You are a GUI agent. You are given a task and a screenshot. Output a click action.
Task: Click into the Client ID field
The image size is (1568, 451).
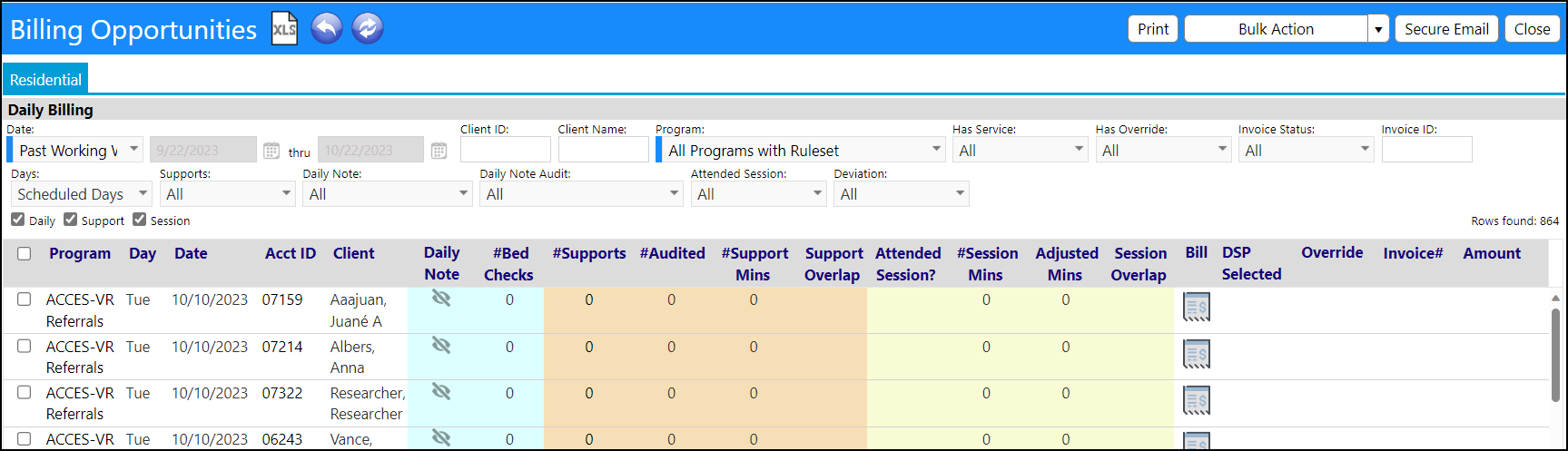tap(506, 150)
